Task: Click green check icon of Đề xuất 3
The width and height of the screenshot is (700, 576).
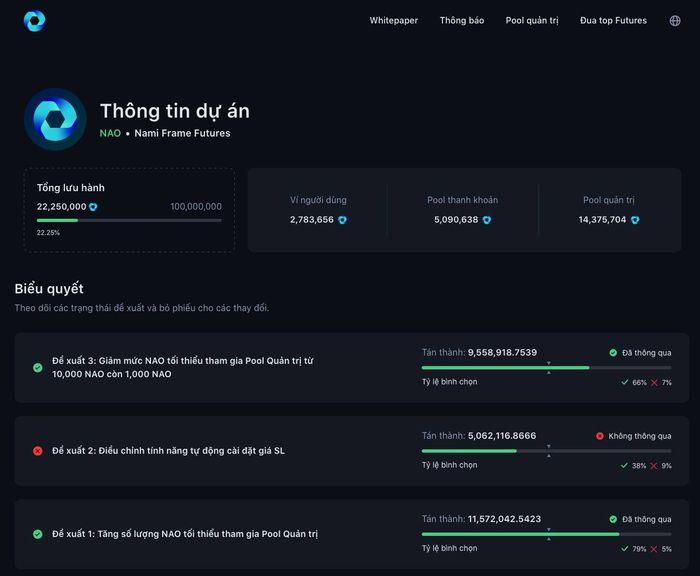Action: (x=38, y=367)
